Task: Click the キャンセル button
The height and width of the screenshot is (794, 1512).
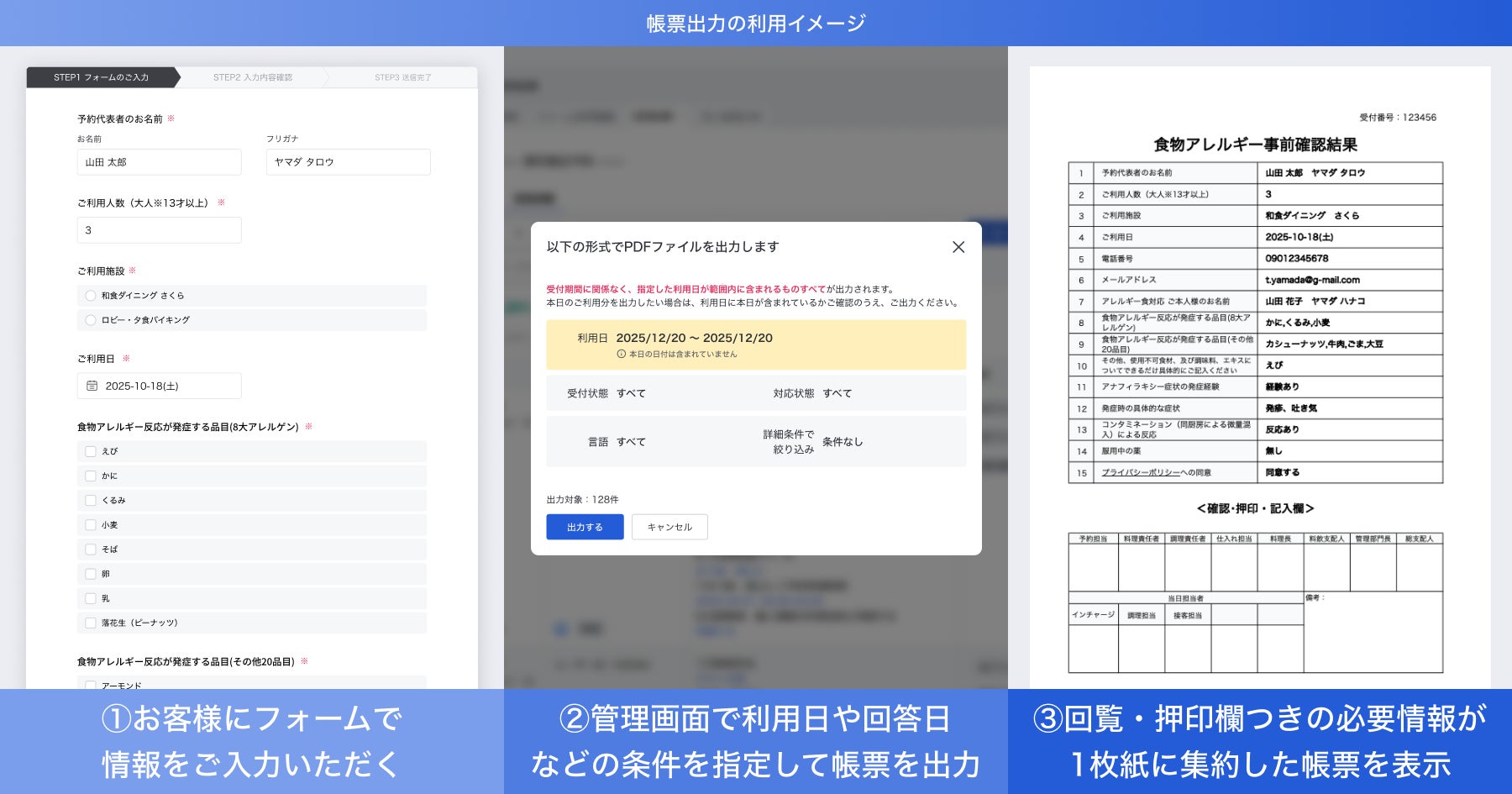Action: point(669,527)
